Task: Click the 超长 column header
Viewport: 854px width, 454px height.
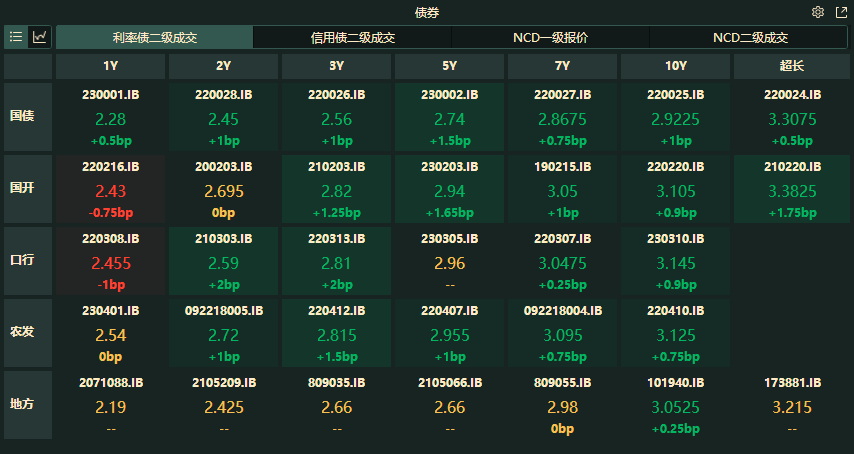Action: pyautogui.click(x=792, y=66)
